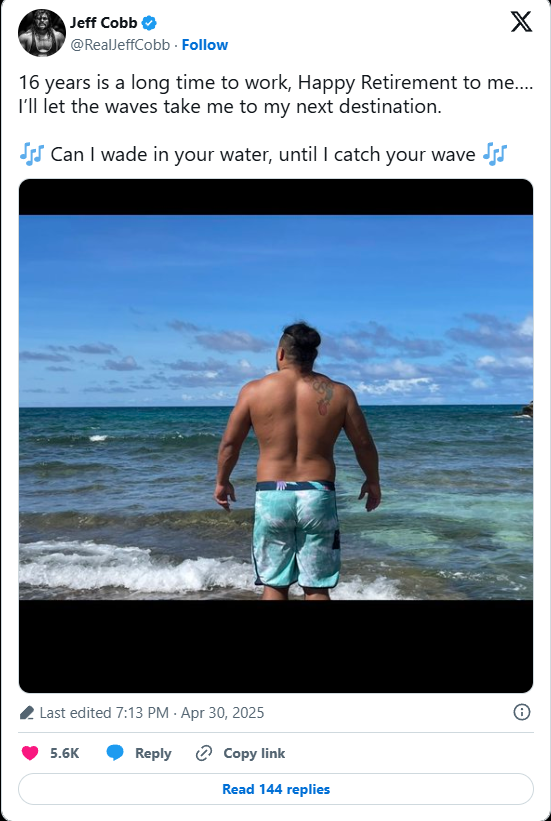551x821 pixels.
Task: Open the info circle icon
Action: pyautogui.click(x=522, y=712)
